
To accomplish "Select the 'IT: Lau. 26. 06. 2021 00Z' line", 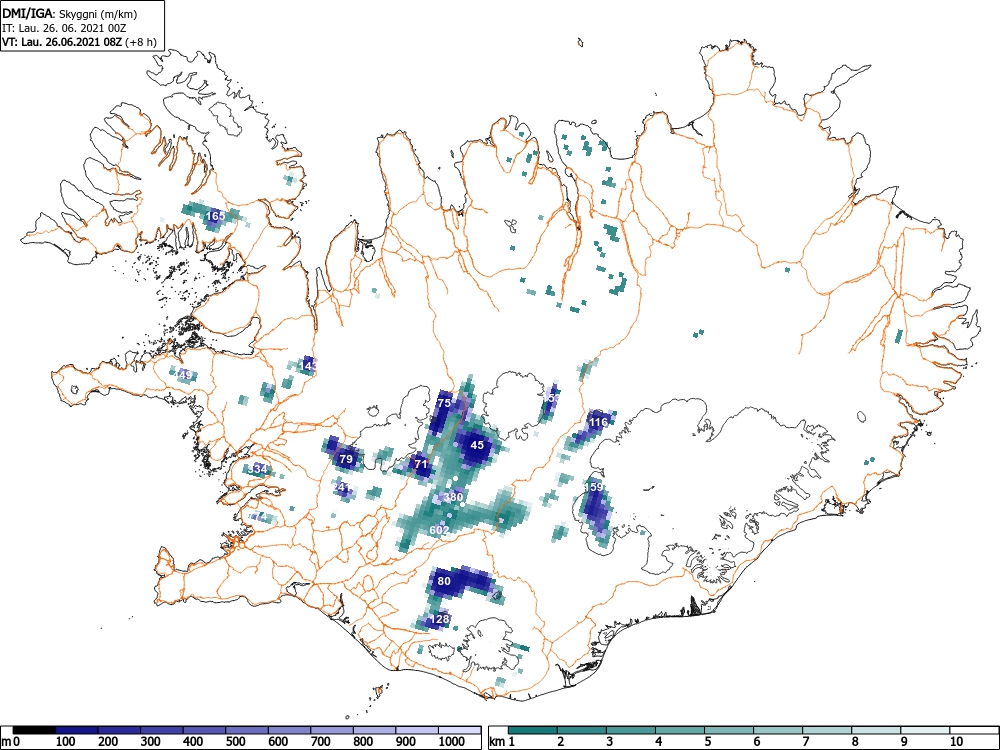I will click(64, 28).
